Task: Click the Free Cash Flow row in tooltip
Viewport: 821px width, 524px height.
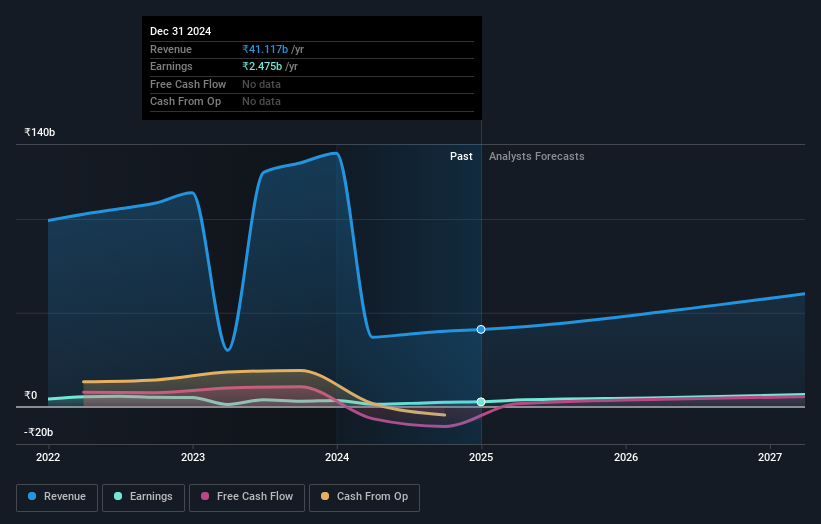Action: coord(312,84)
